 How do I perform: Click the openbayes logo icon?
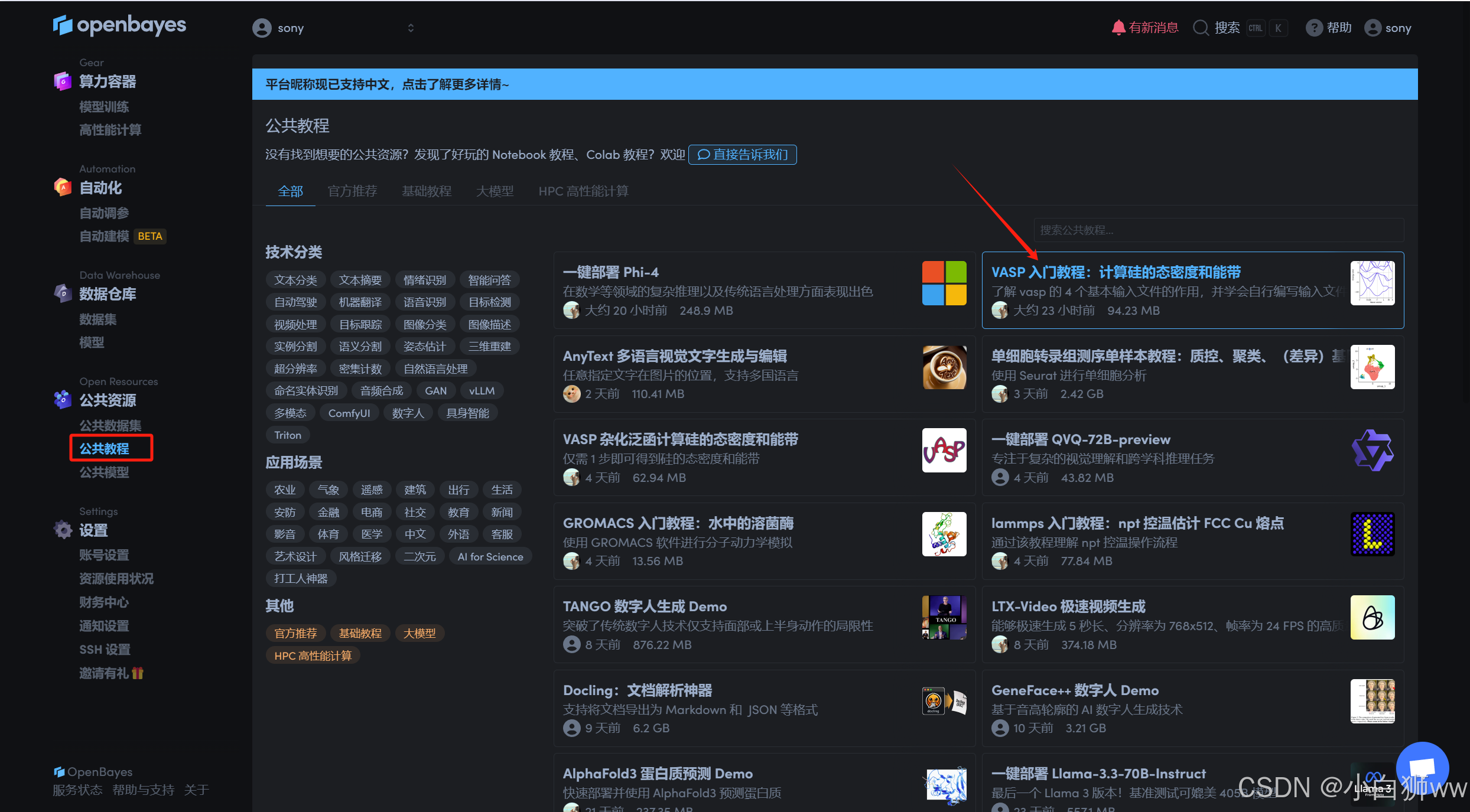tap(63, 25)
